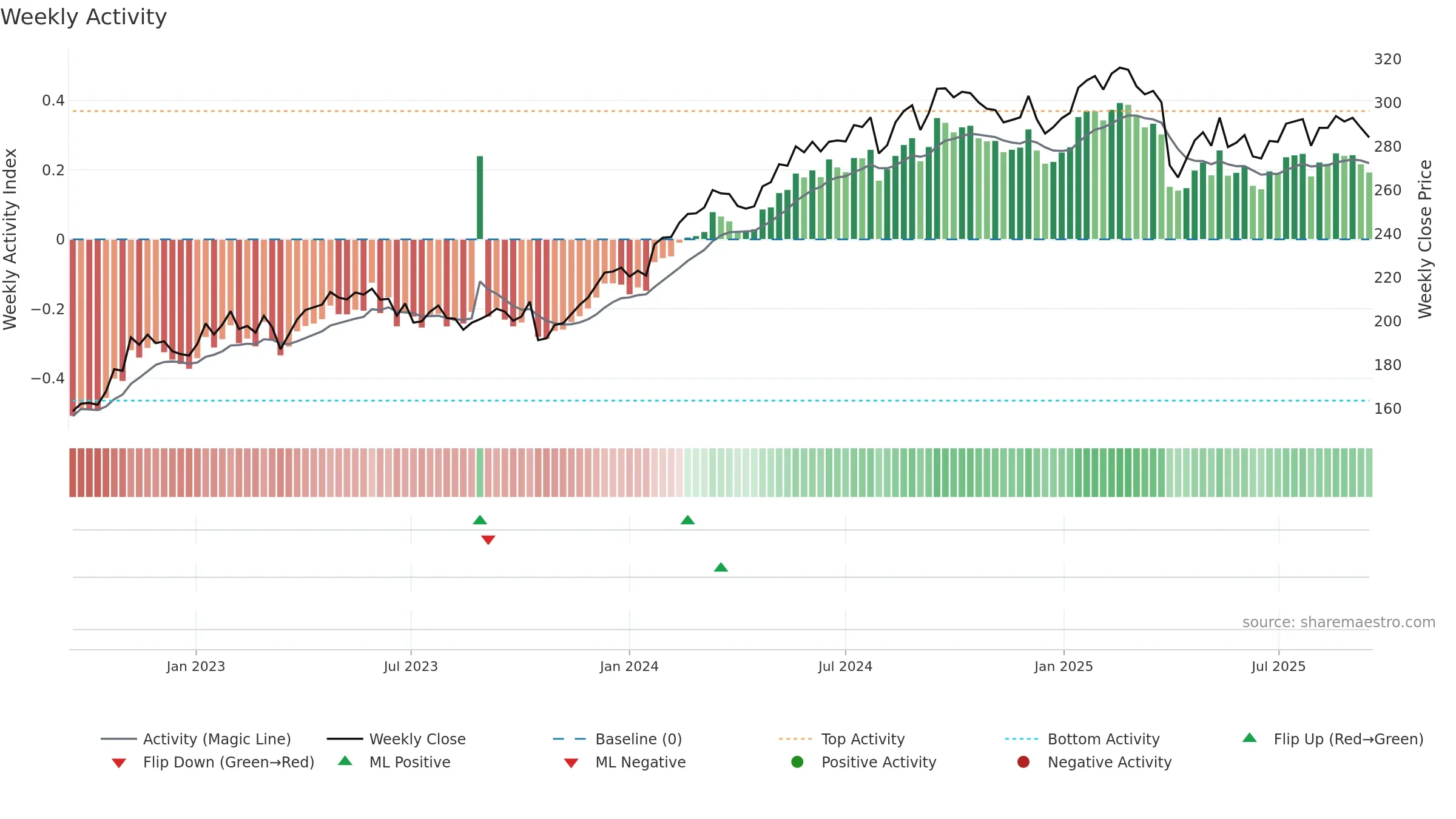Click the black Weekly Close legend line sample
1456x819 pixels.
345,739
